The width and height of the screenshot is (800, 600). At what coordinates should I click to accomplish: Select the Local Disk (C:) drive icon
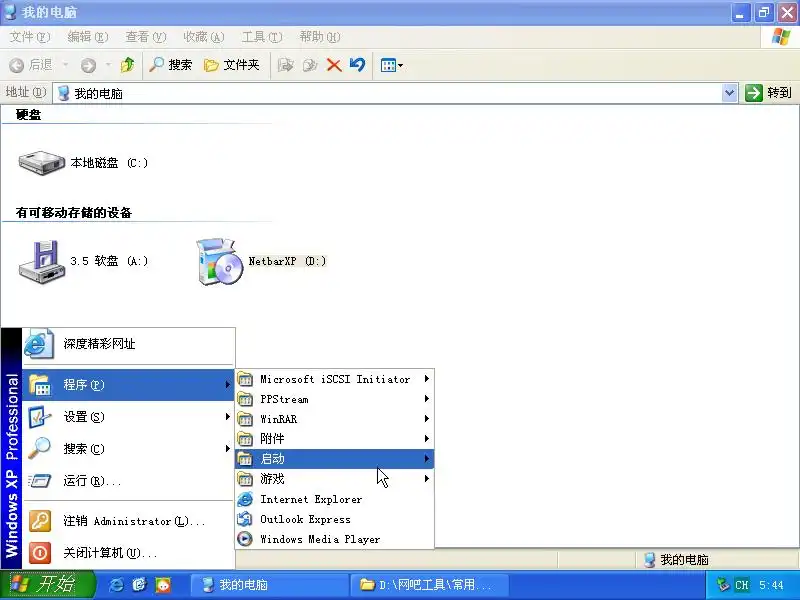(41, 163)
